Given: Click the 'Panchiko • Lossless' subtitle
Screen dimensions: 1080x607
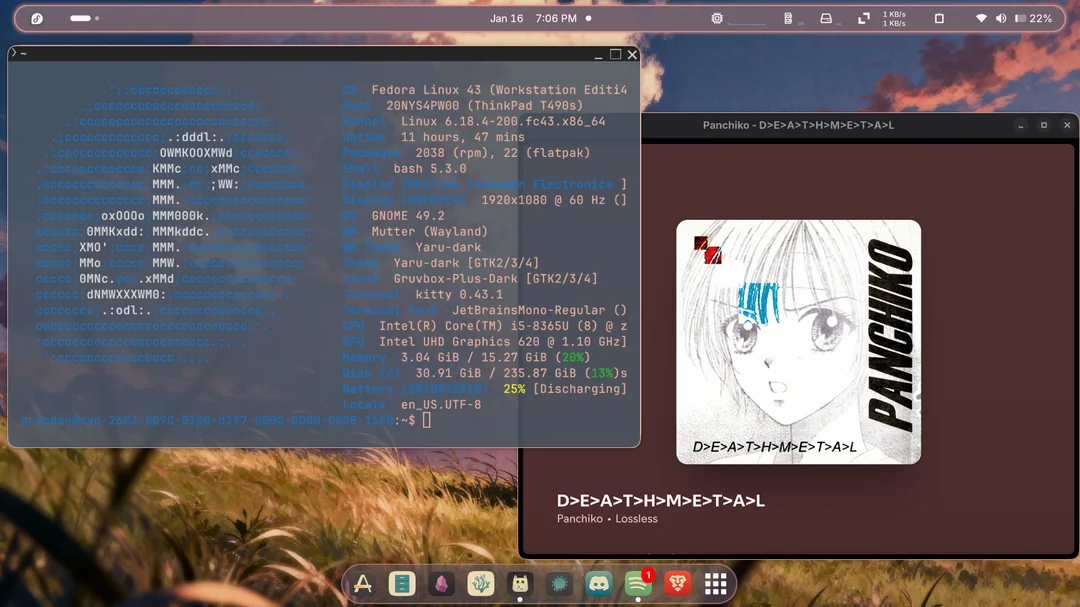Looking at the screenshot, I should 607,519.
